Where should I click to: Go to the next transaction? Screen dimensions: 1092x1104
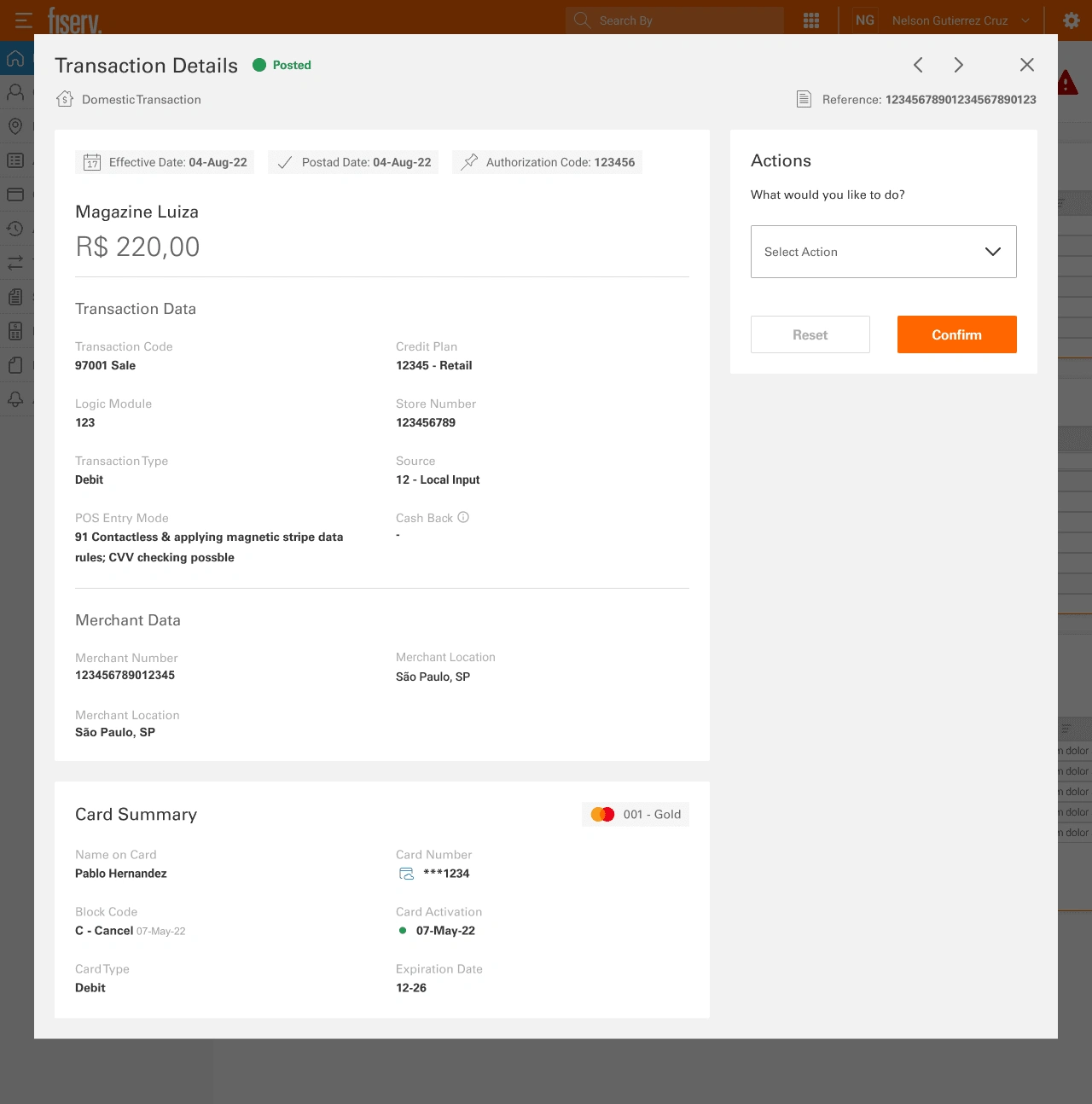coord(958,65)
